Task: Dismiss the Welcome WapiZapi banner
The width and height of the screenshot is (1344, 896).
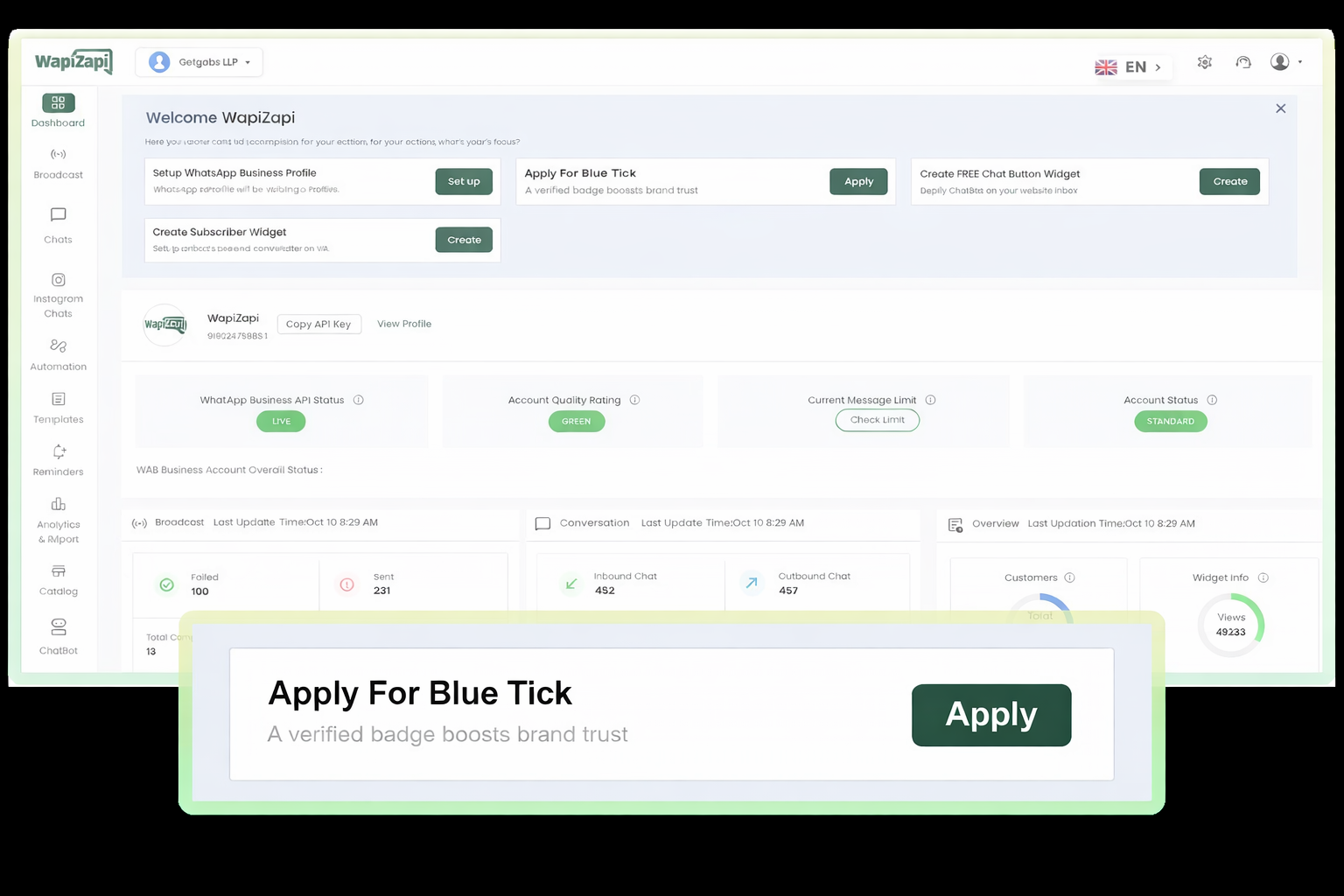Action: (x=1280, y=108)
